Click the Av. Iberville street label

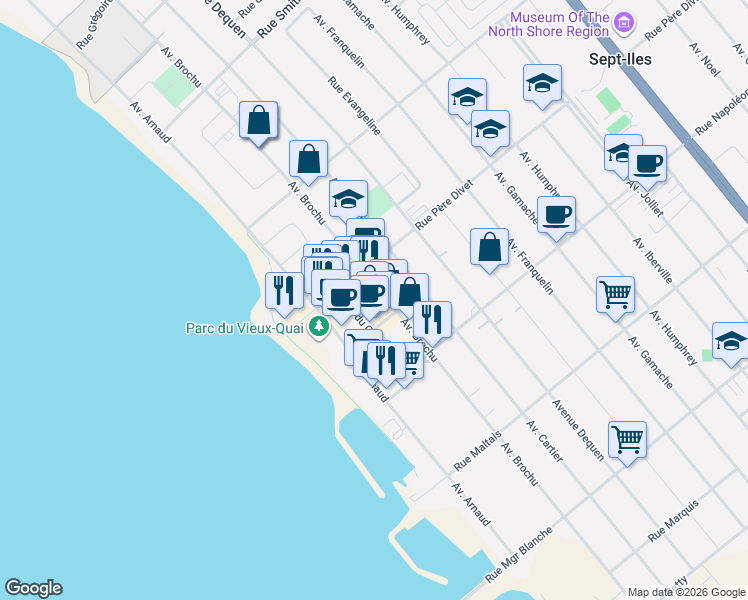[653, 260]
